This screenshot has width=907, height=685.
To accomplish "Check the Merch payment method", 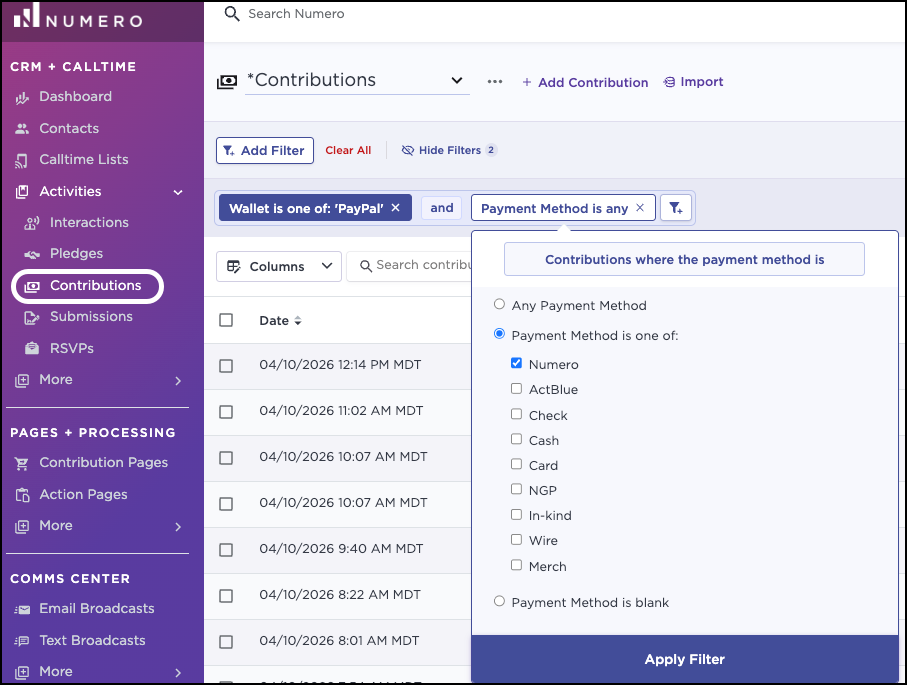I will pyautogui.click(x=517, y=565).
